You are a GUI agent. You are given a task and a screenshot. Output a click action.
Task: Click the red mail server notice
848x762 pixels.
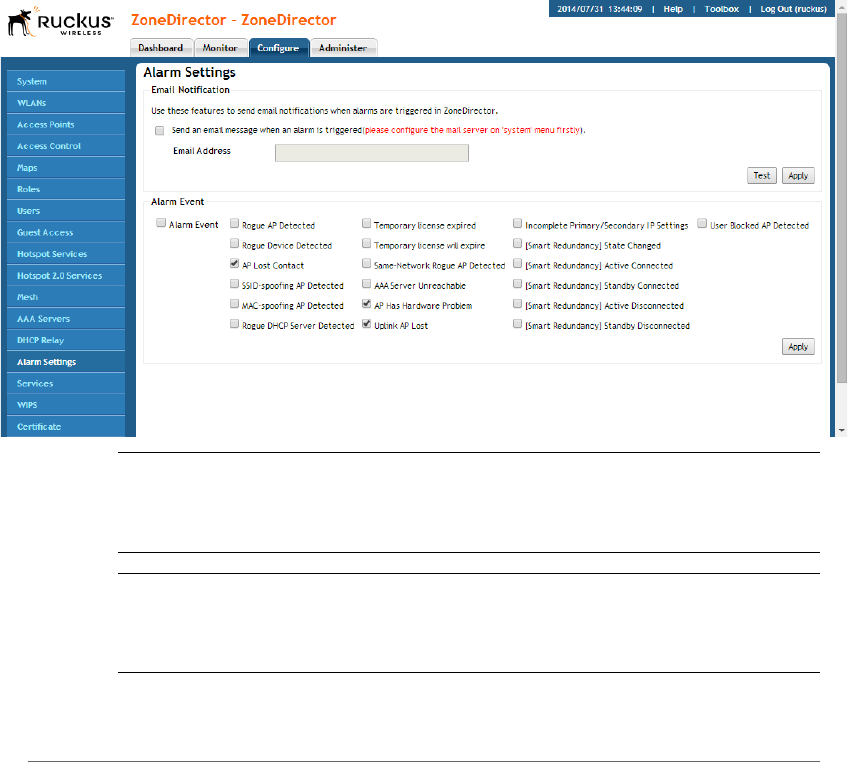tap(473, 130)
